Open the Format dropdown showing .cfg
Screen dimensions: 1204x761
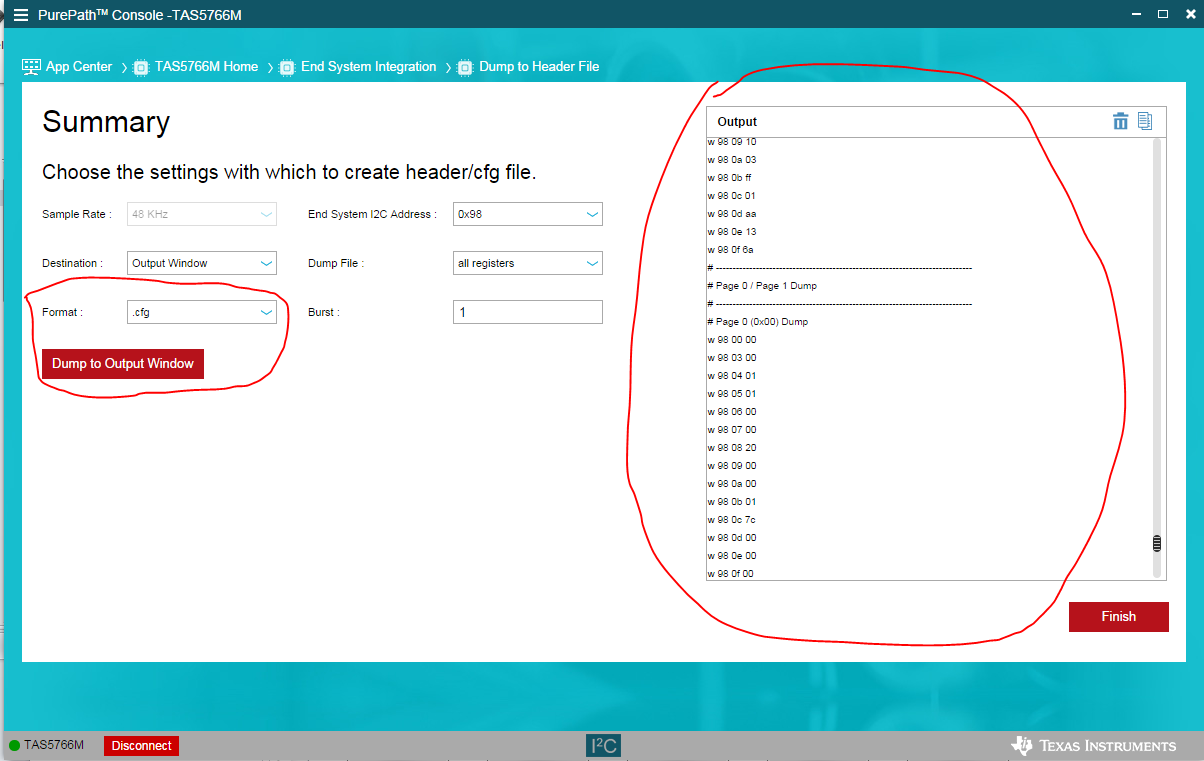click(x=202, y=312)
